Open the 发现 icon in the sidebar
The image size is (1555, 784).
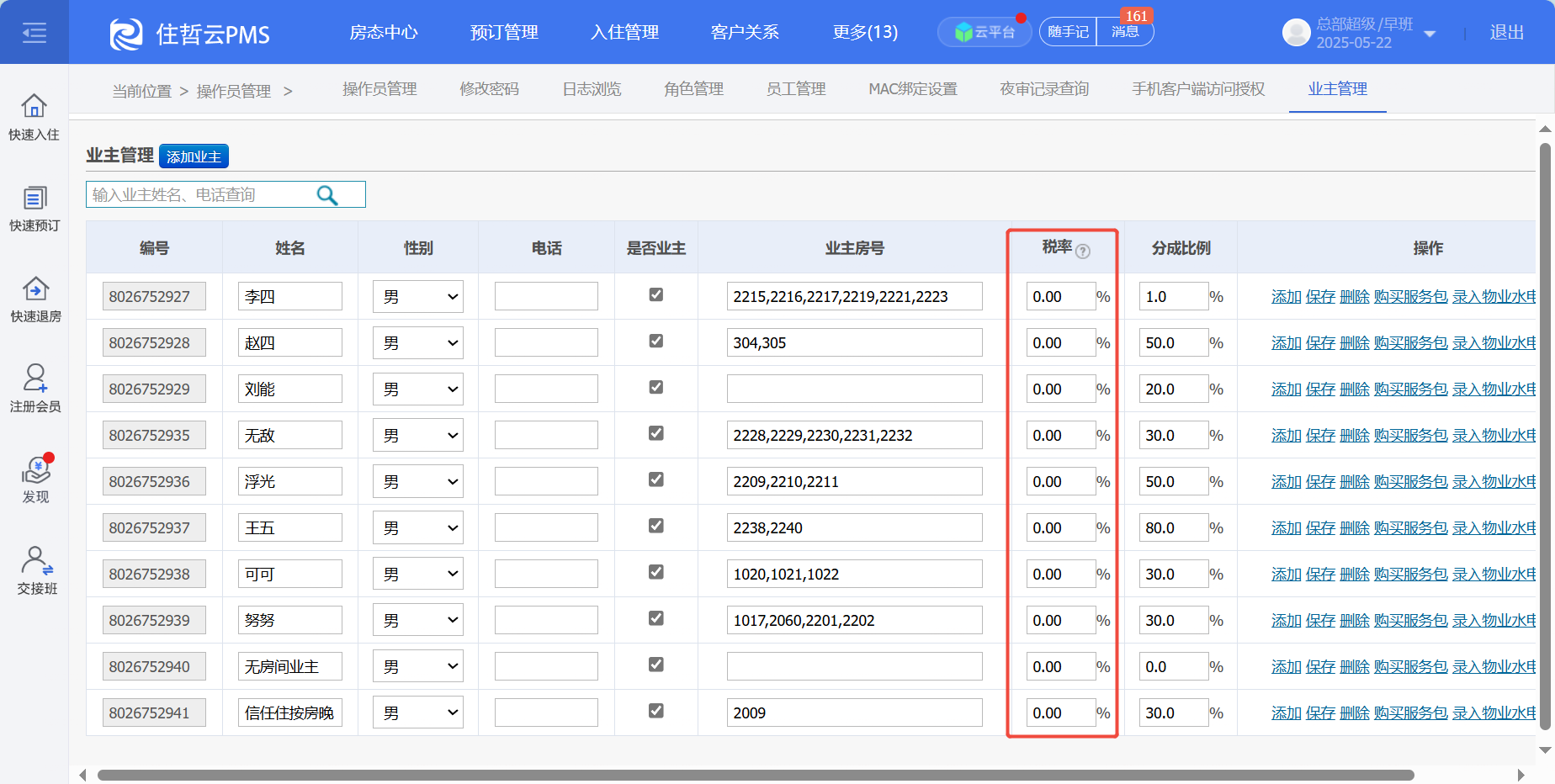pyautogui.click(x=35, y=469)
